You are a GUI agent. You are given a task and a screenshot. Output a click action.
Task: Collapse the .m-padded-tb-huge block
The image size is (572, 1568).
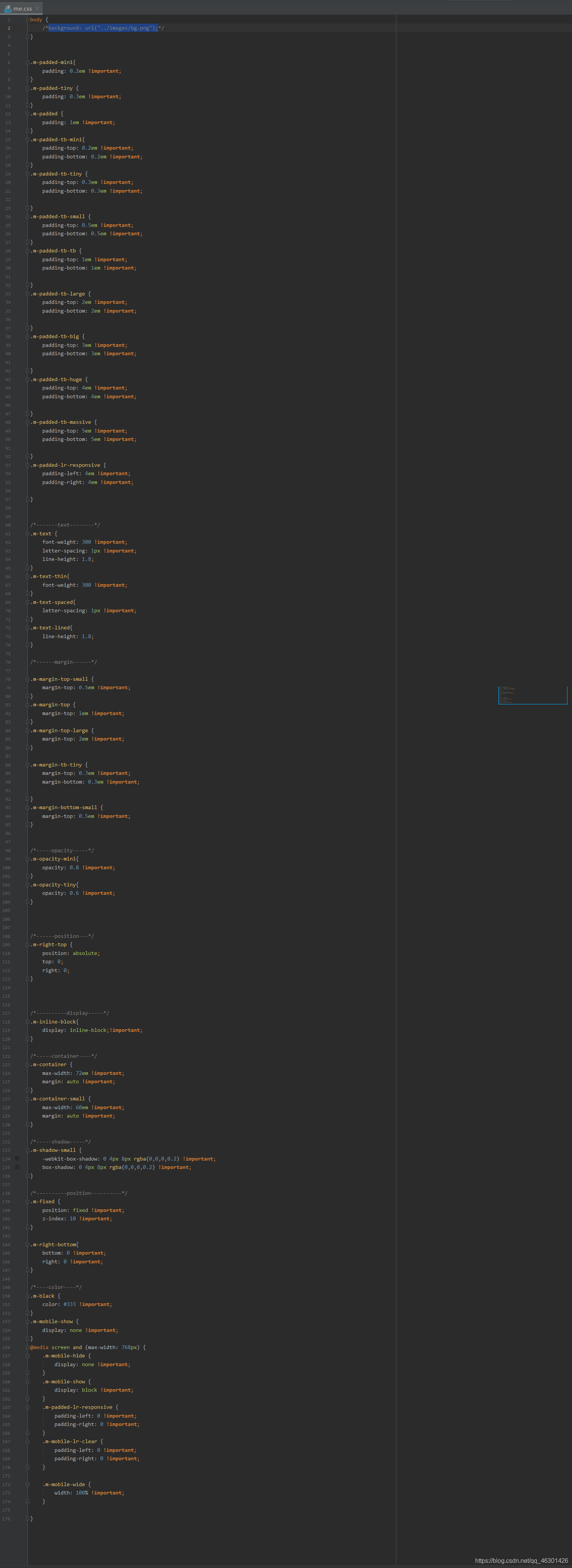coord(27,379)
